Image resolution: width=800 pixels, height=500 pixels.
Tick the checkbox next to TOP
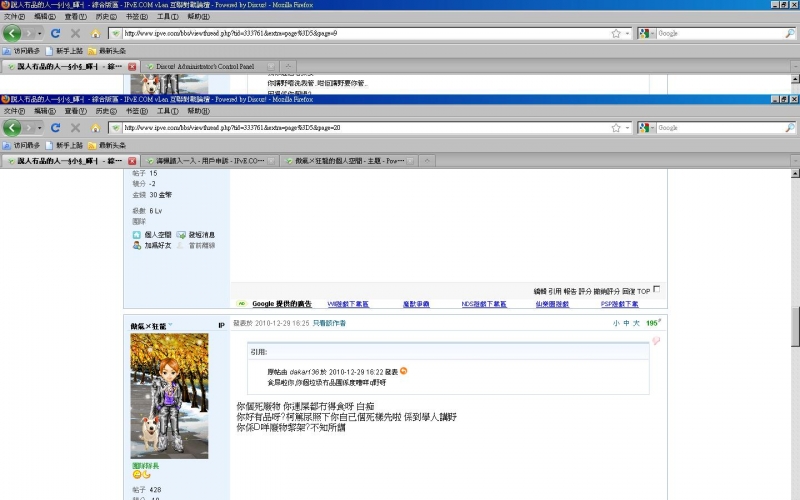(x=657, y=289)
